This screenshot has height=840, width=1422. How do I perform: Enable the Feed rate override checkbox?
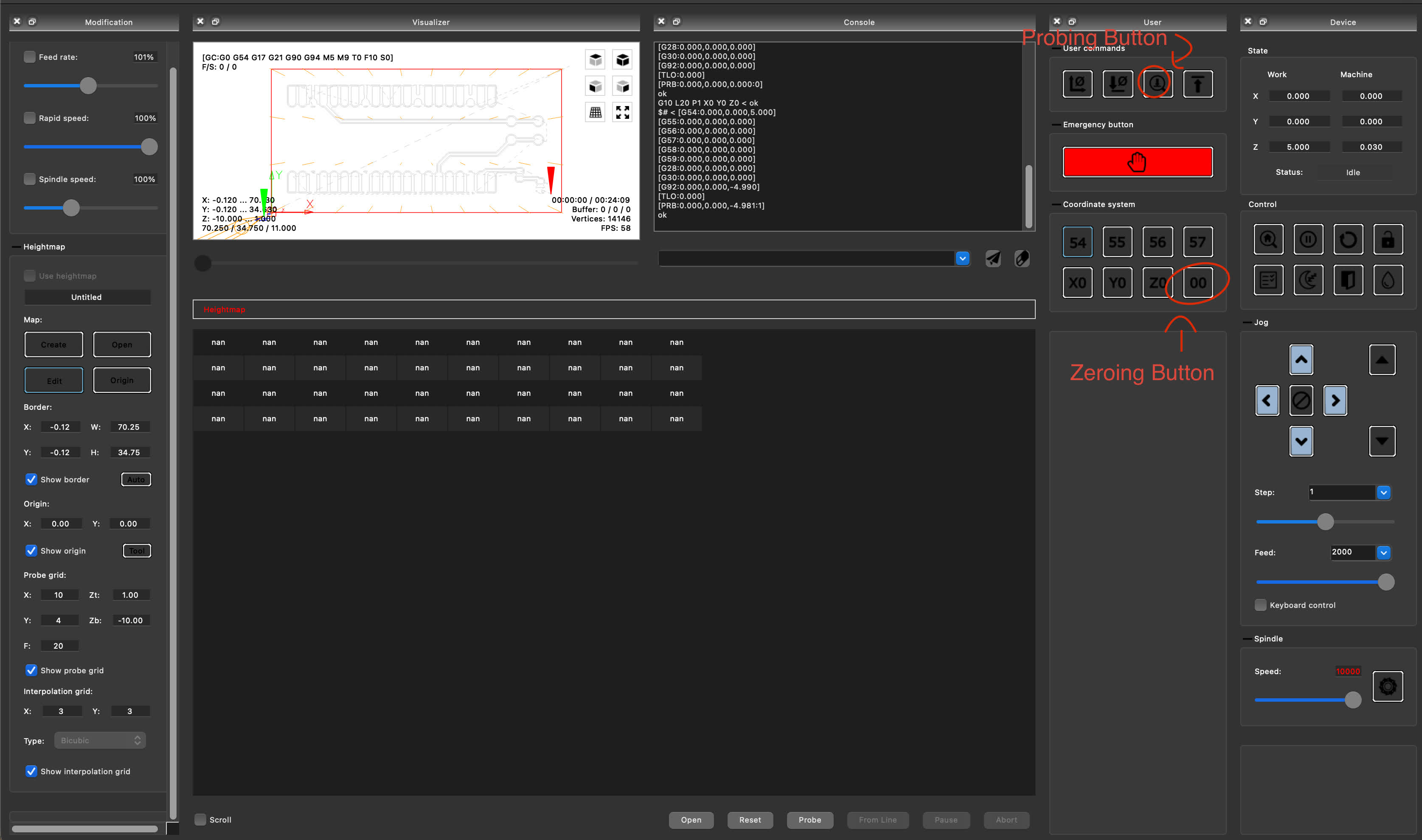click(x=29, y=57)
